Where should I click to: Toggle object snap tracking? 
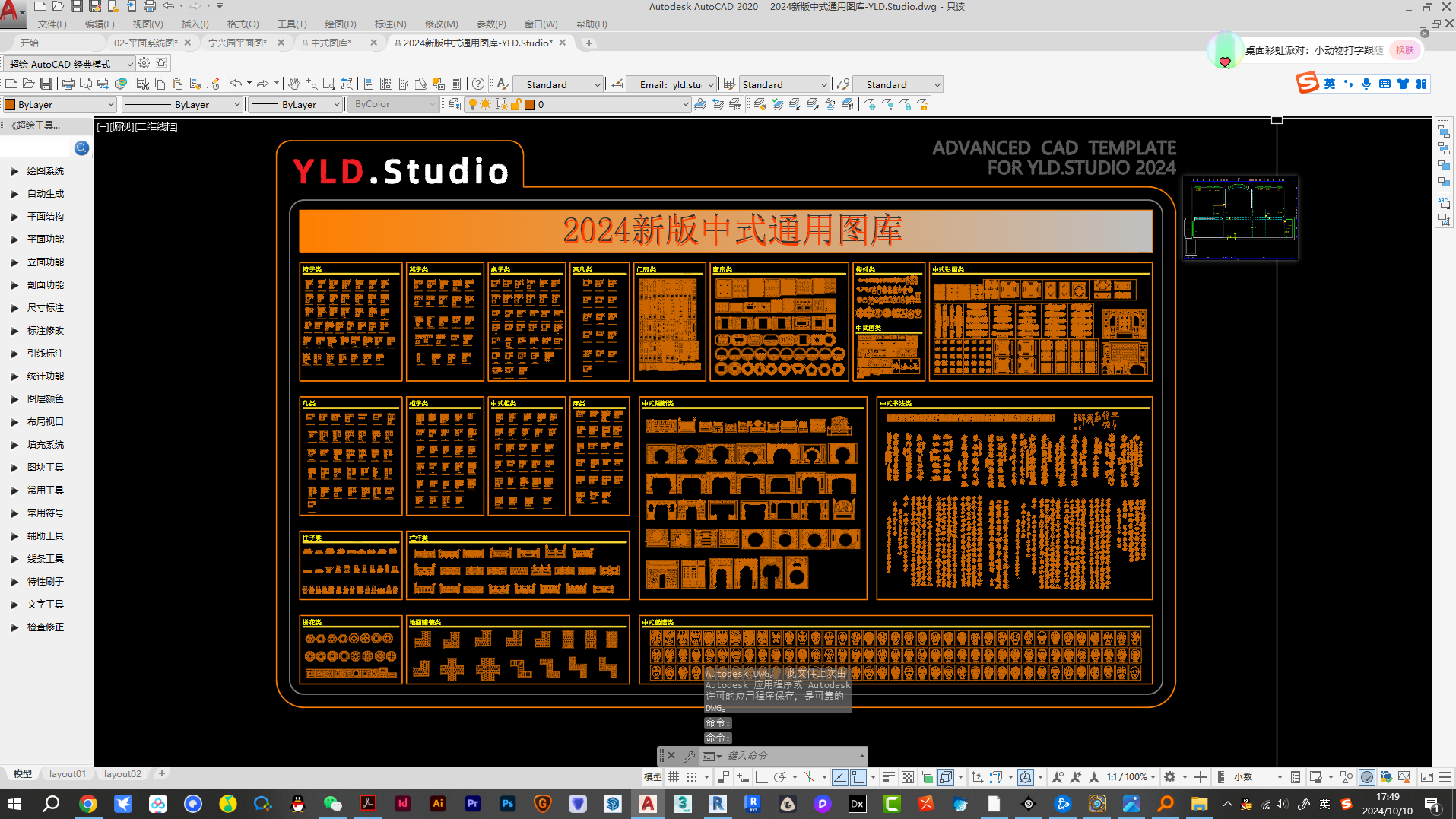pyautogui.click(x=840, y=777)
